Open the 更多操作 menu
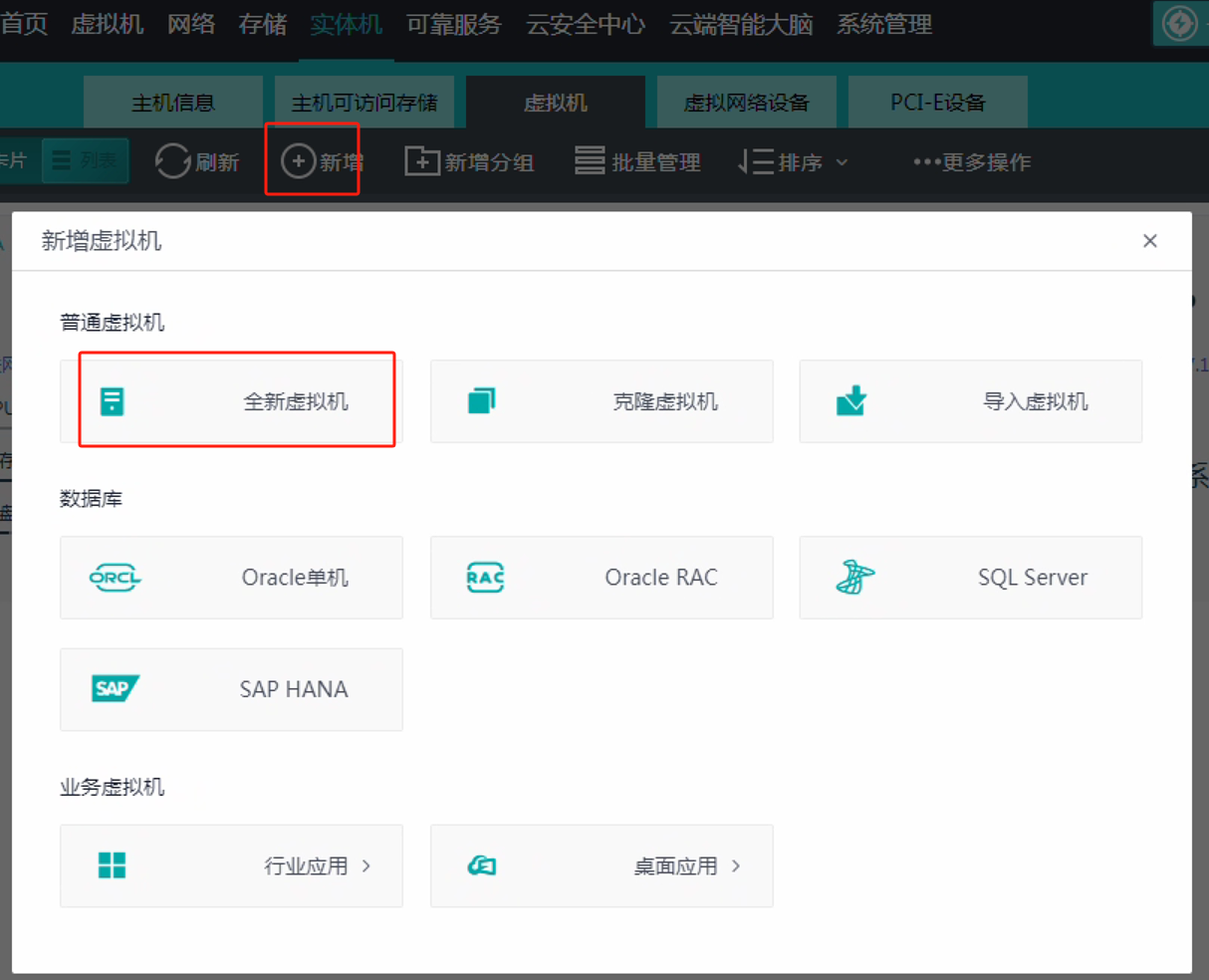This screenshot has height=980, width=1209. click(972, 161)
